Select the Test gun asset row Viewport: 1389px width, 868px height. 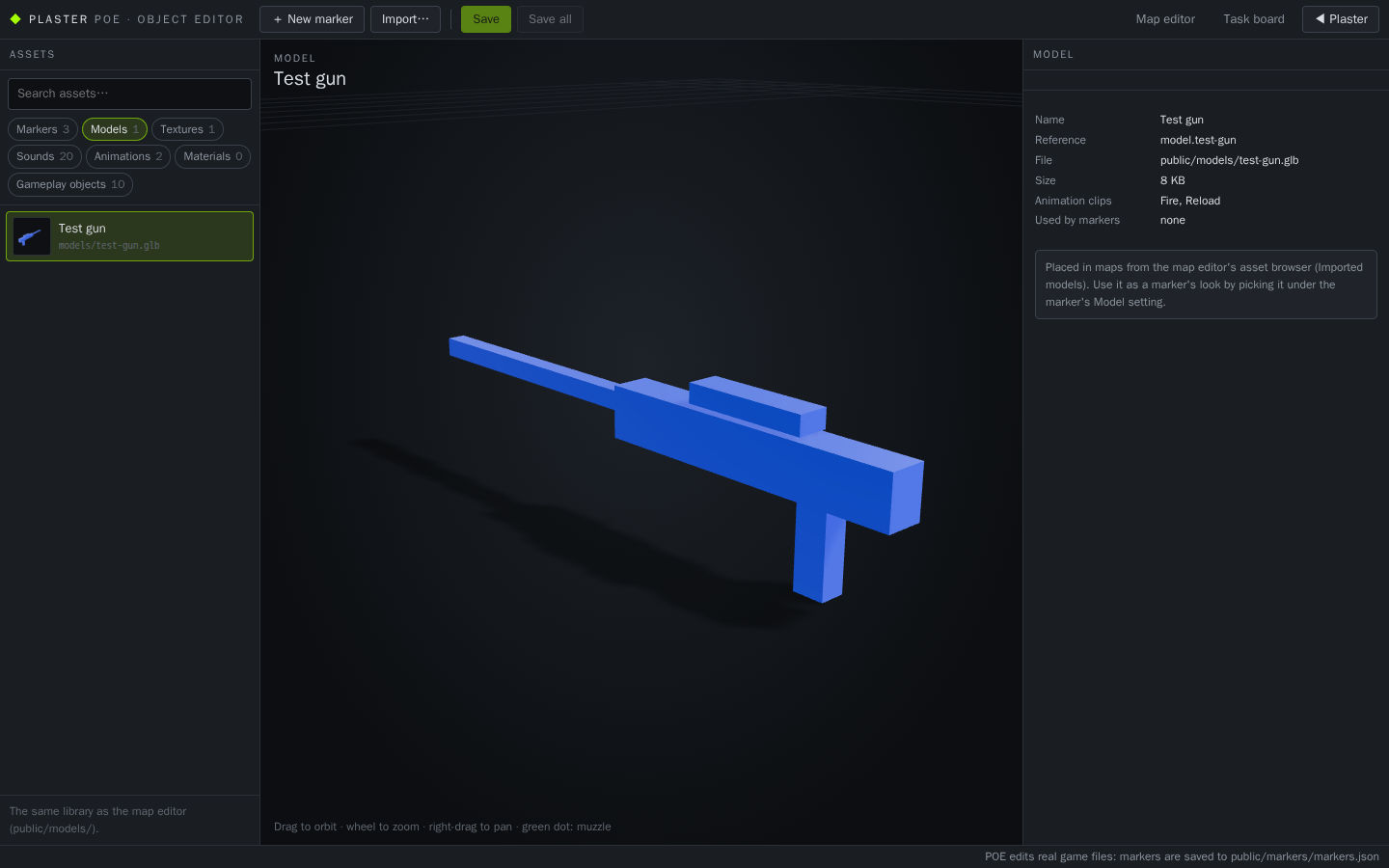point(129,236)
